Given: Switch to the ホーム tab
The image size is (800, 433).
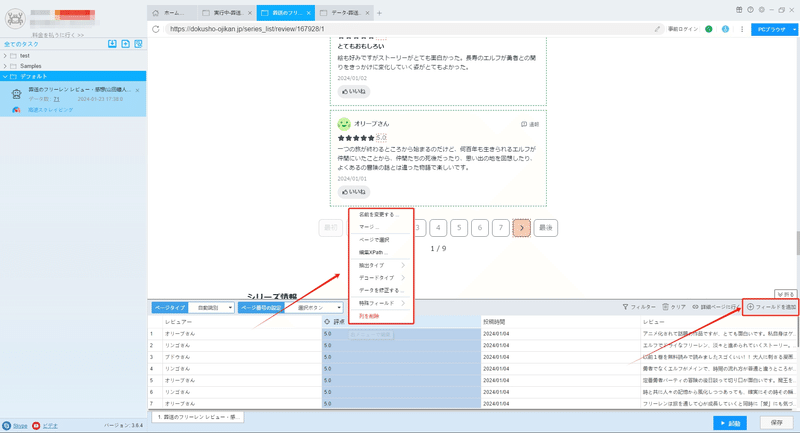Looking at the screenshot, I should pyautogui.click(x=172, y=13).
